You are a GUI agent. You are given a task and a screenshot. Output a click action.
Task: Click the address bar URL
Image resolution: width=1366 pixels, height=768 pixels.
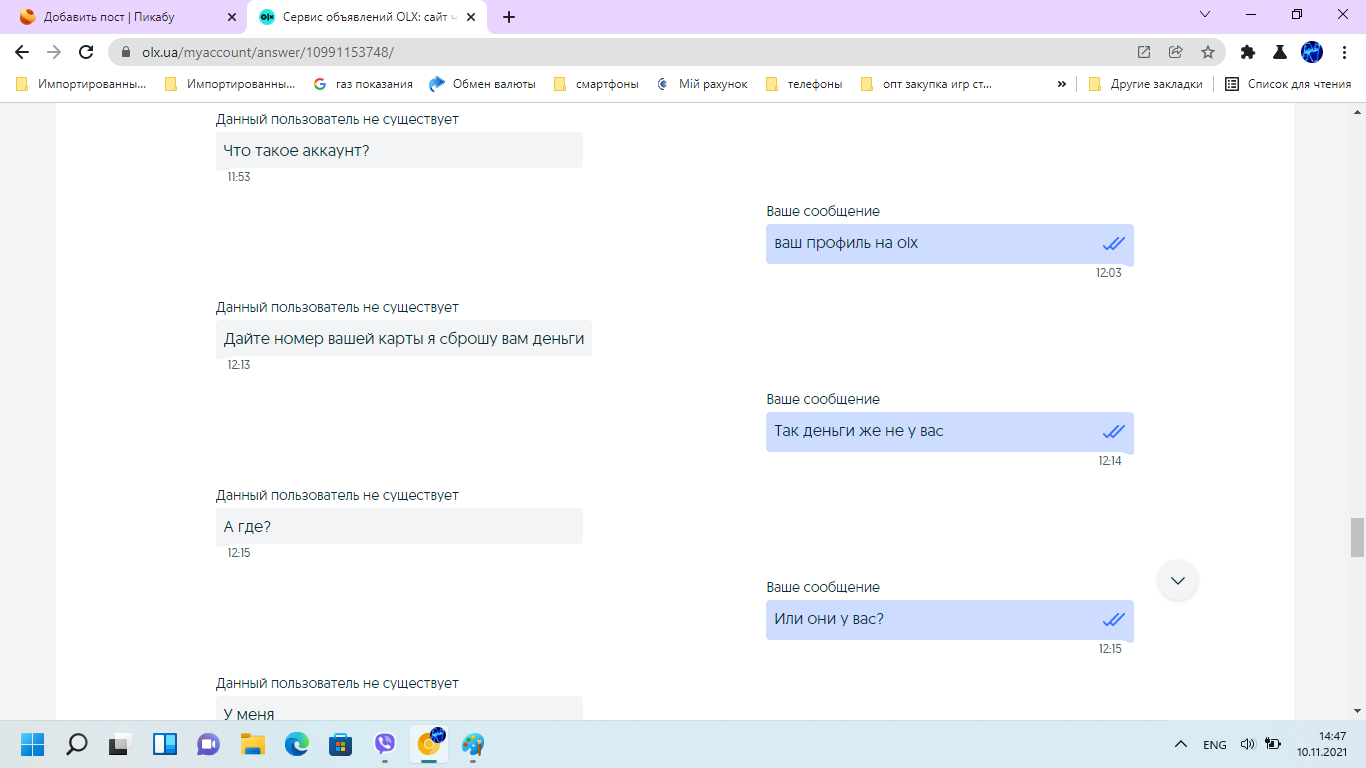tap(268, 52)
